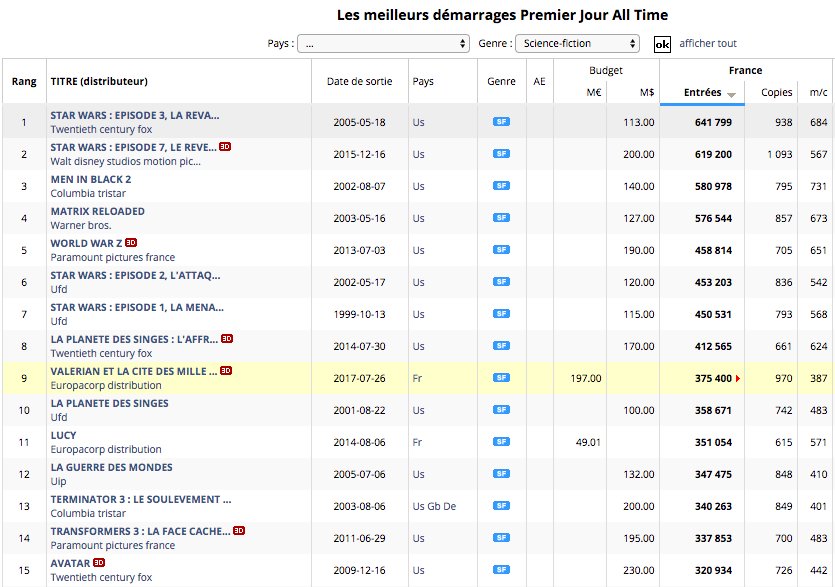Click SF badge in Star Wars Episode 2 row
Viewport: 835px width, 587px height.
[x=501, y=281]
